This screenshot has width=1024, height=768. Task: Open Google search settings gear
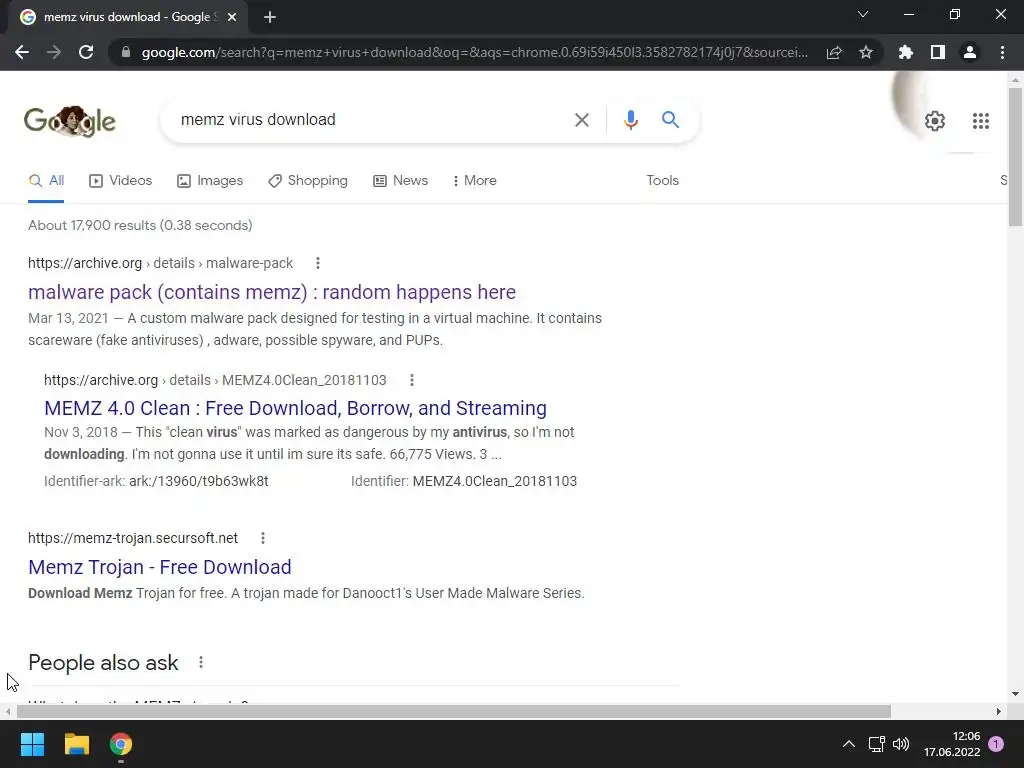point(935,121)
